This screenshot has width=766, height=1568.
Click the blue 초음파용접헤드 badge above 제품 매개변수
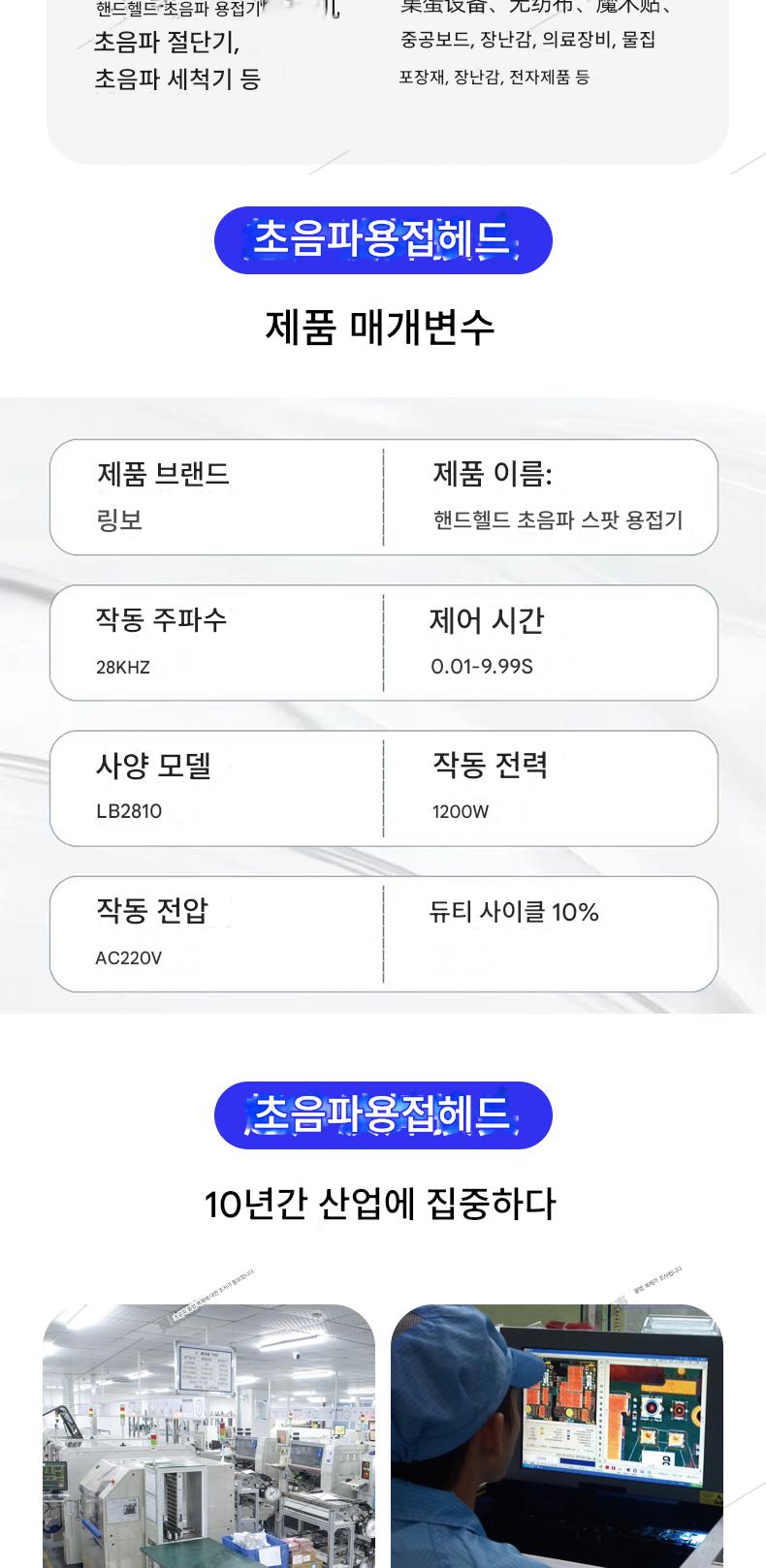(383, 240)
